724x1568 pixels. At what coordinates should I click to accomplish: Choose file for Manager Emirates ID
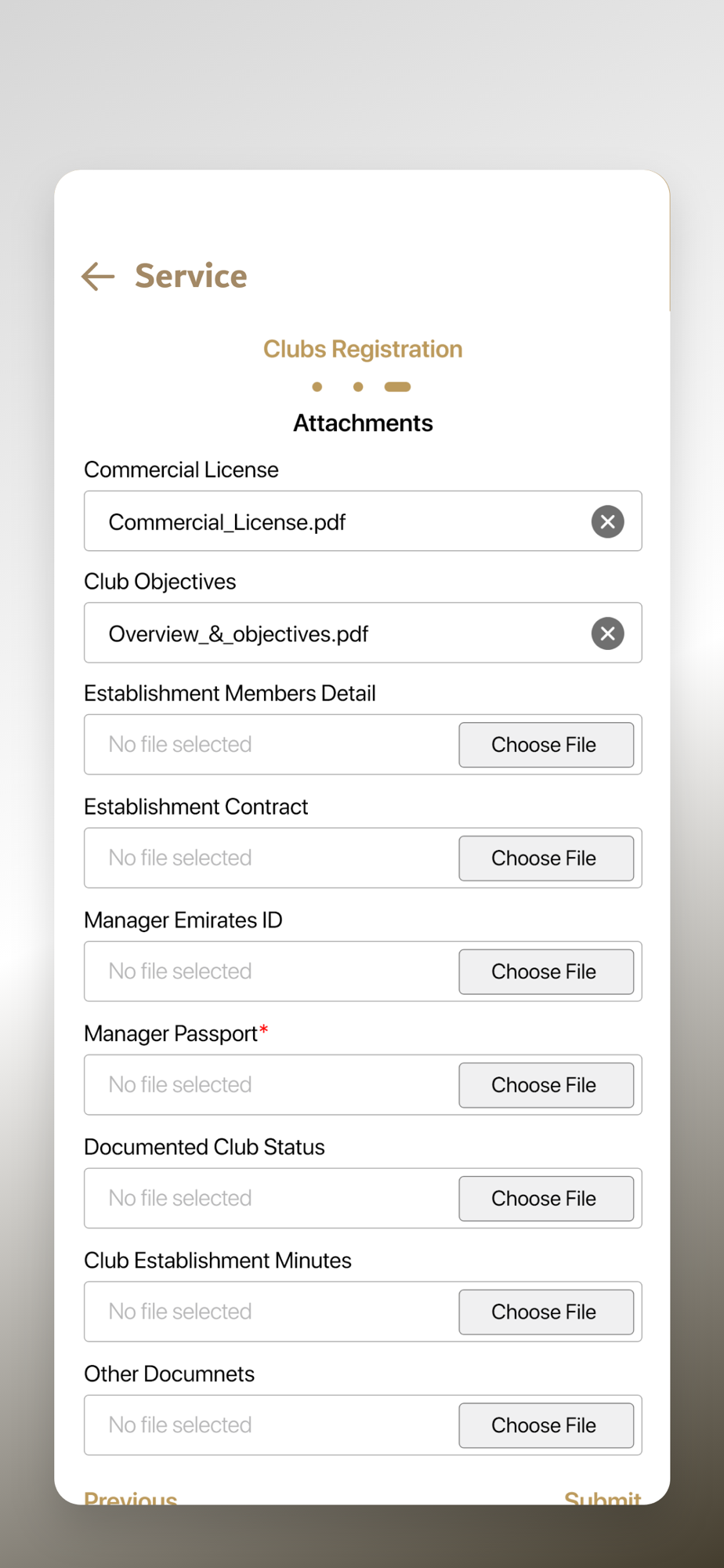(546, 972)
